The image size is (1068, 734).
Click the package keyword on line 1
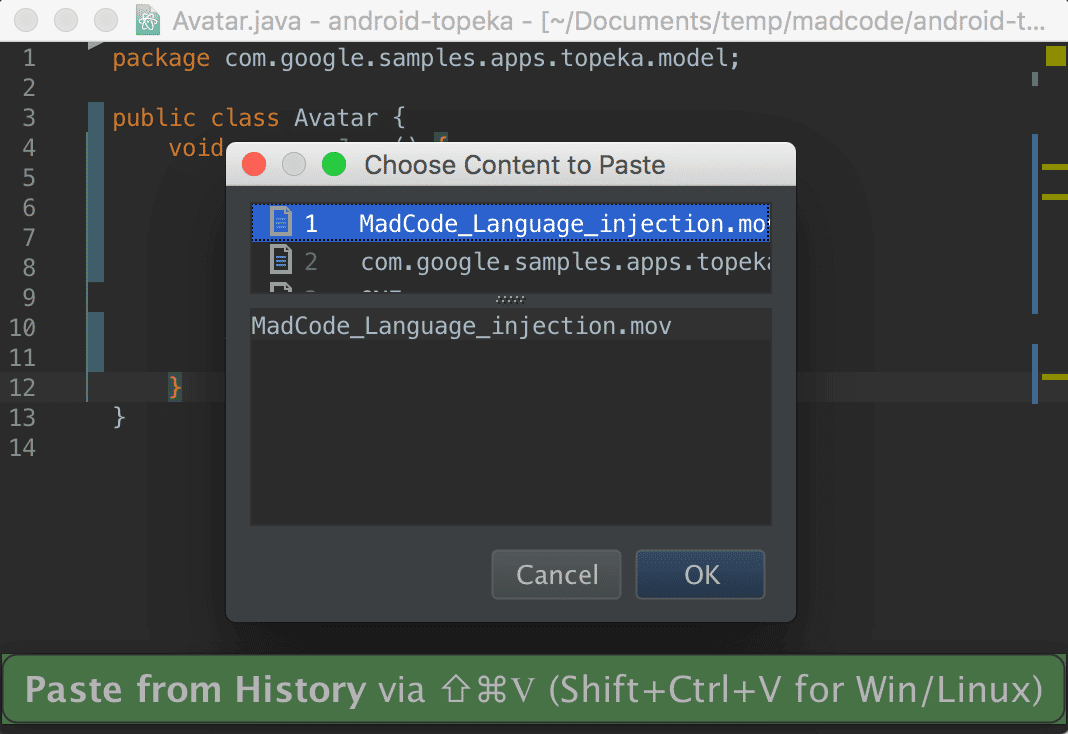point(161,58)
